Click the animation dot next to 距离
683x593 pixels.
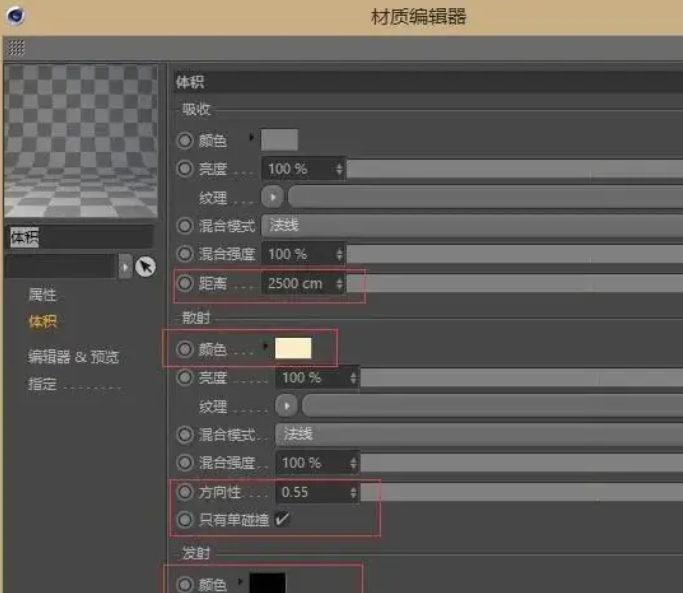pos(184,283)
